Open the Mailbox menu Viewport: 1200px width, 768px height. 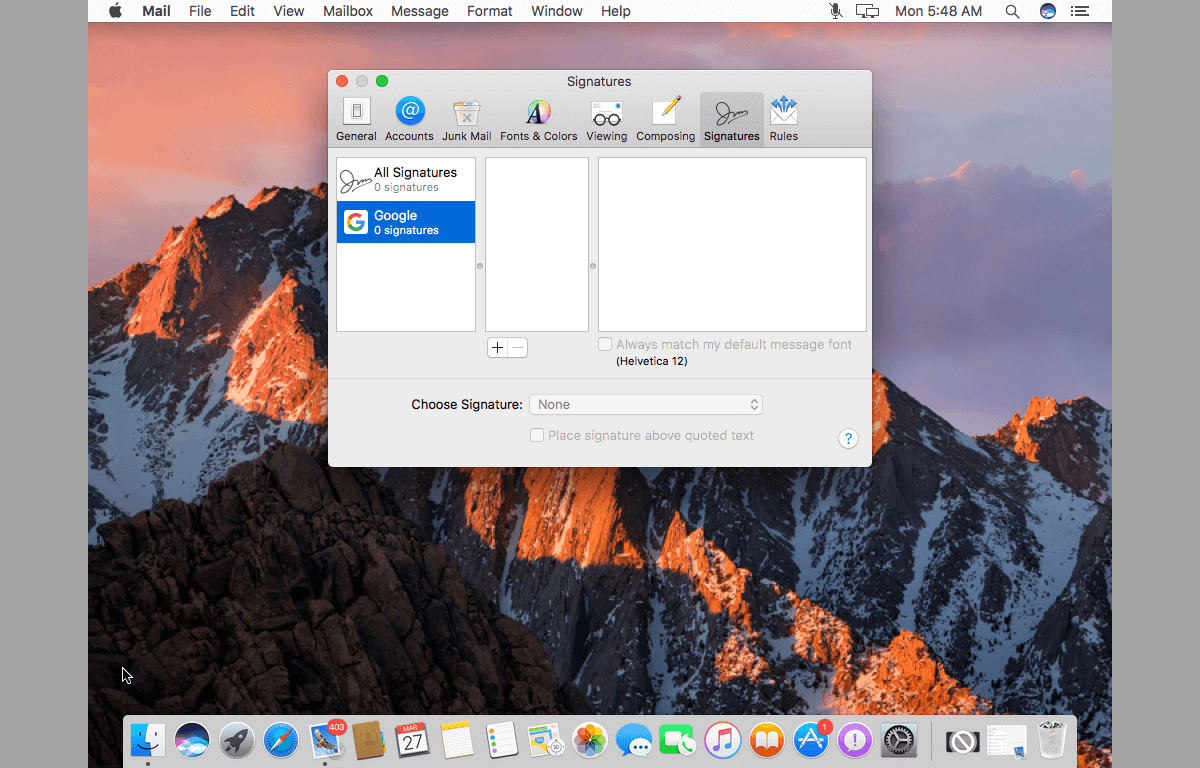(347, 11)
